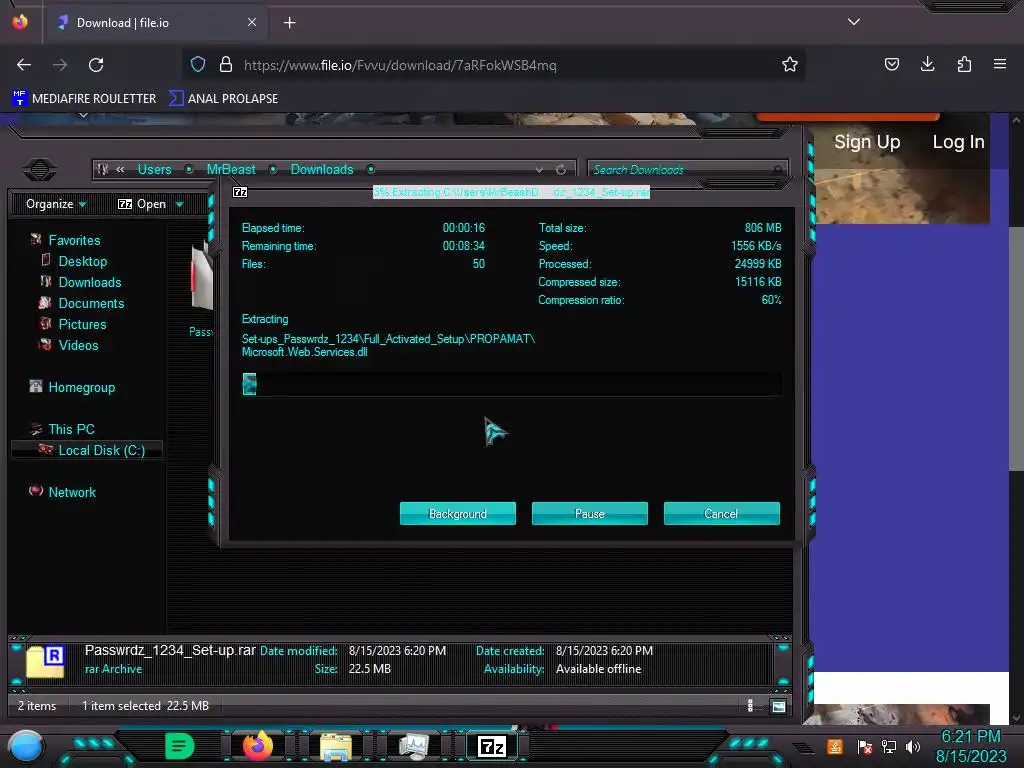Click the Open button with 7z icon
This screenshot has height=768, width=1024.
(142, 204)
